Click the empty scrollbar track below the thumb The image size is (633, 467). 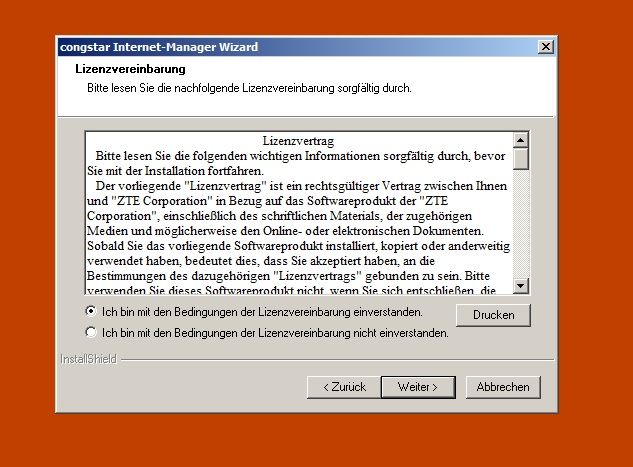pos(520,225)
